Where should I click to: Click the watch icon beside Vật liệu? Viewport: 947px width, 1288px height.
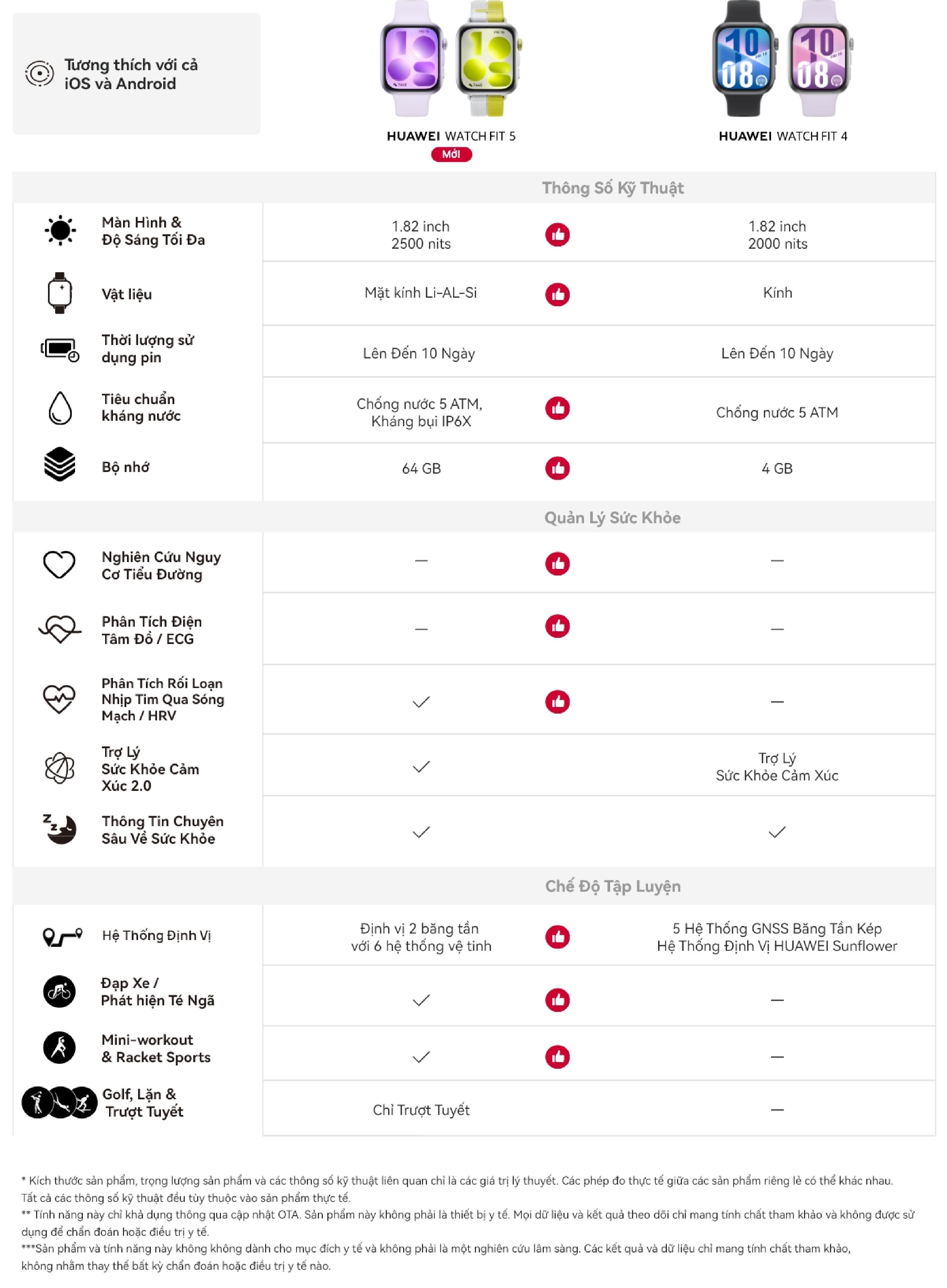pyautogui.click(x=60, y=293)
